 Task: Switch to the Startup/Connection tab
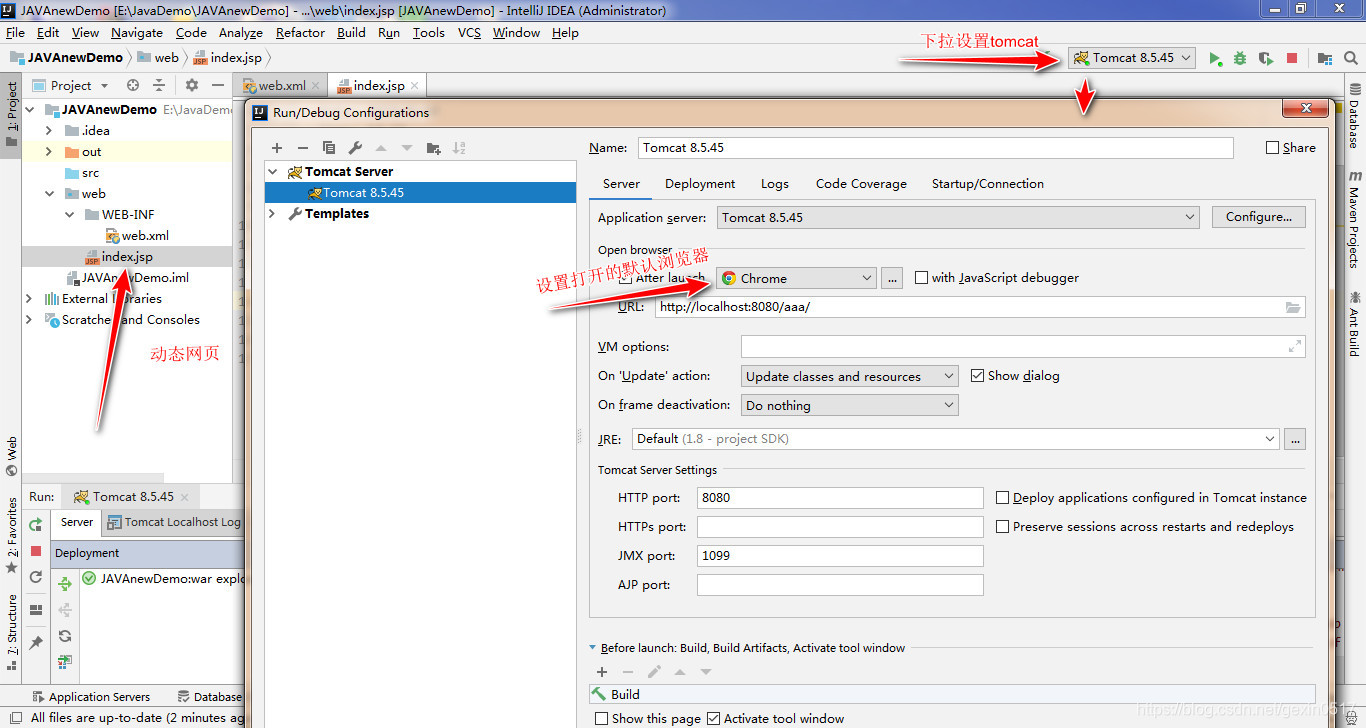pyautogui.click(x=988, y=184)
